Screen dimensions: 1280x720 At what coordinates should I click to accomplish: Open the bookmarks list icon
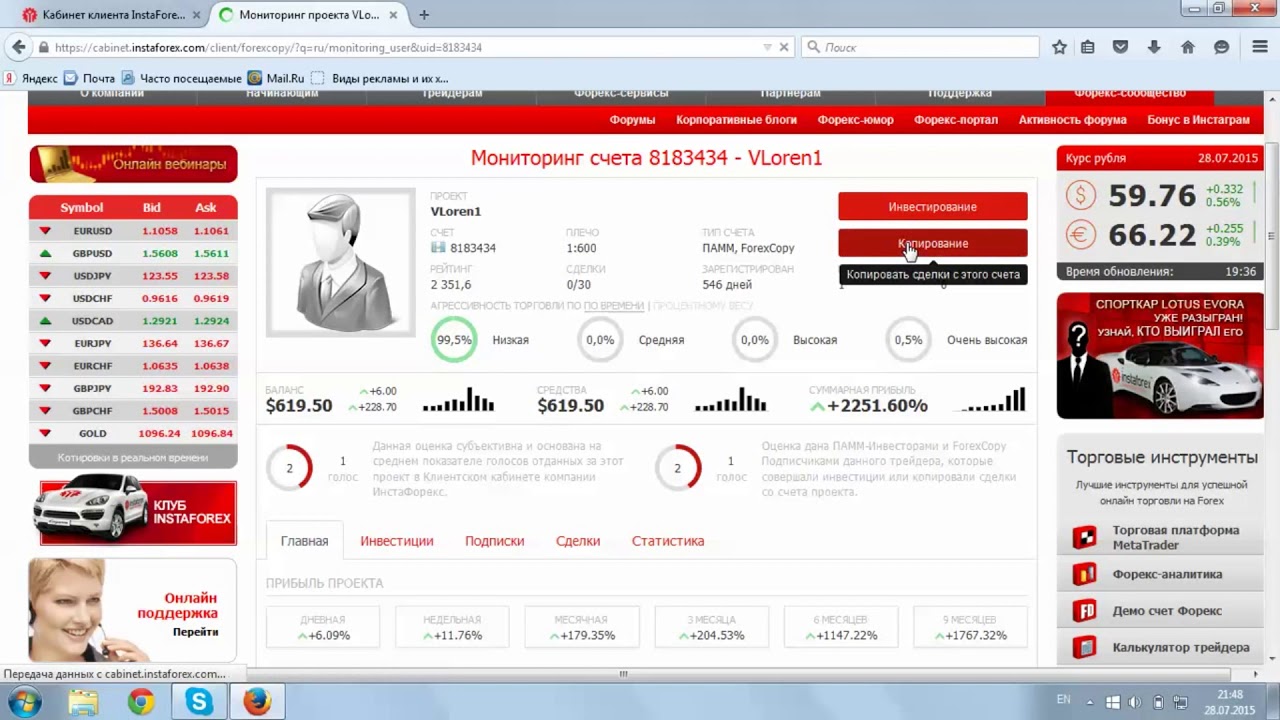tap(1088, 47)
